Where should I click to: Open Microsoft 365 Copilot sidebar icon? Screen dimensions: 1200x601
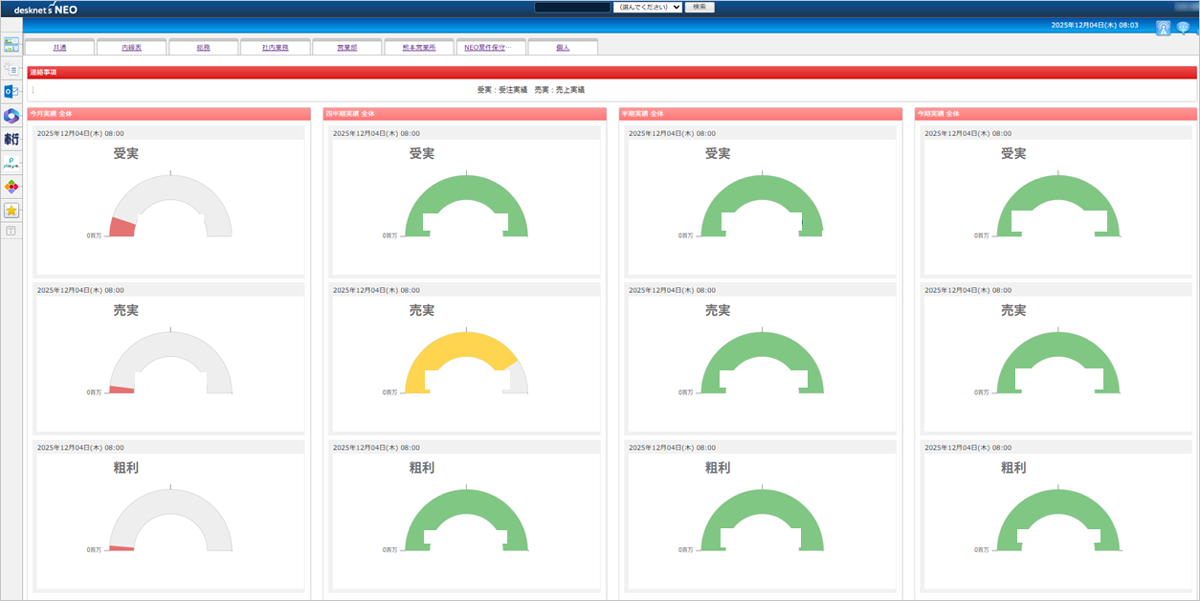pyautogui.click(x=12, y=116)
